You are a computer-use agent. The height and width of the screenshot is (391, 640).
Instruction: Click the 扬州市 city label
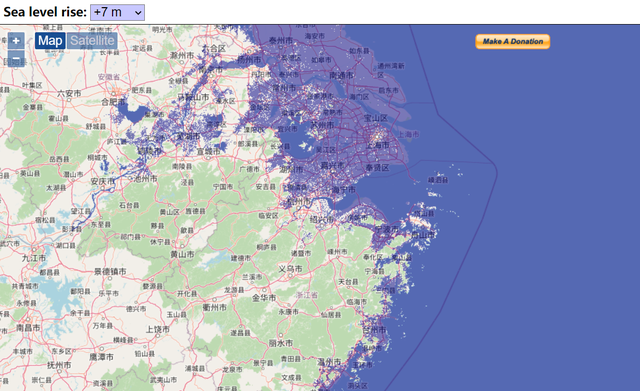coord(249,60)
